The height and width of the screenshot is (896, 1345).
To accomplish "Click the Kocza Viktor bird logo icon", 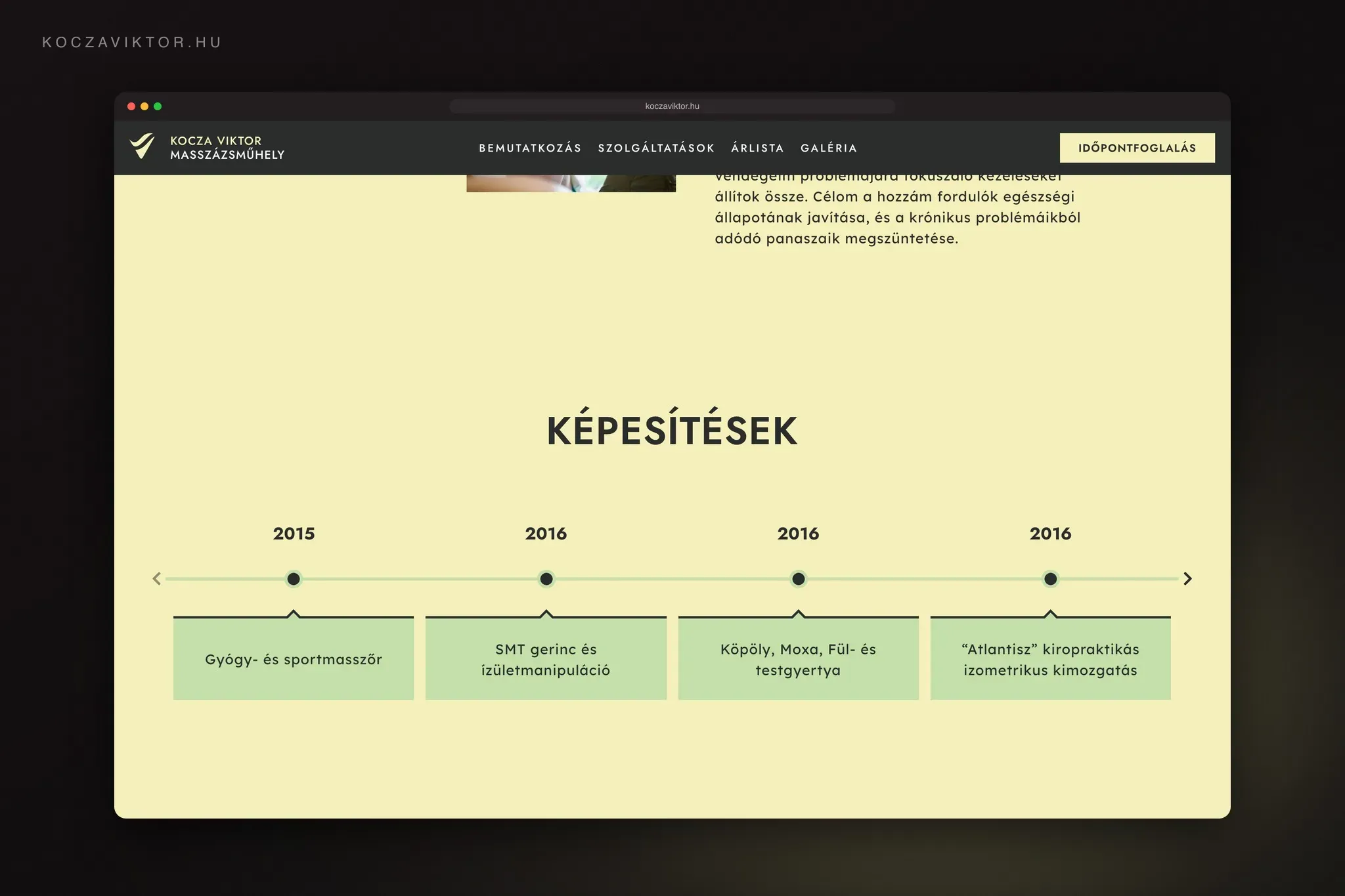I will point(142,146).
